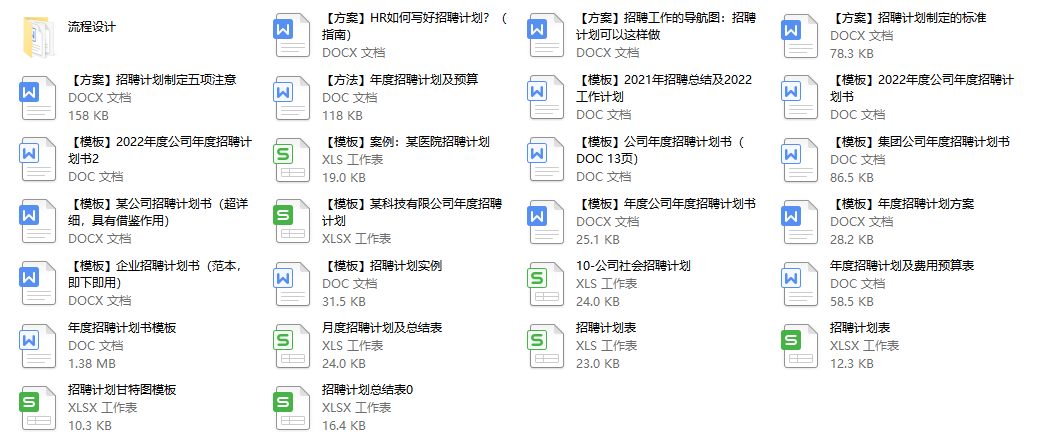This screenshot has height=448, width=1039.
Task: Click the 78.3 KB size text
Action: [851, 54]
